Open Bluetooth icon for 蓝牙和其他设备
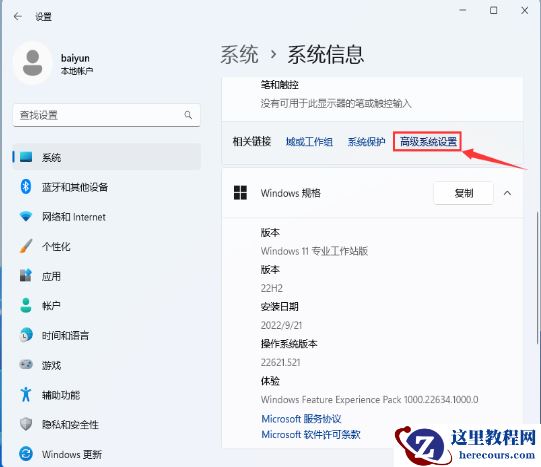 point(26,187)
